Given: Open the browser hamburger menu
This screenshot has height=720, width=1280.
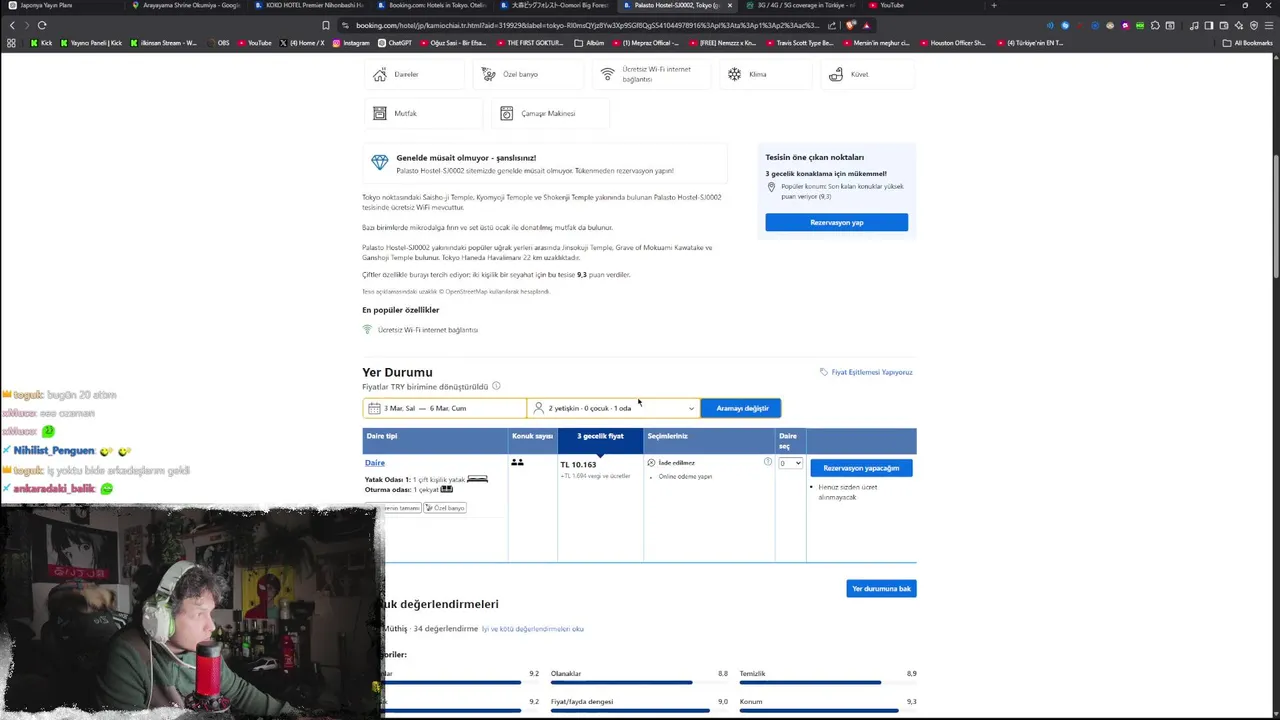Looking at the screenshot, I should (1269, 25).
